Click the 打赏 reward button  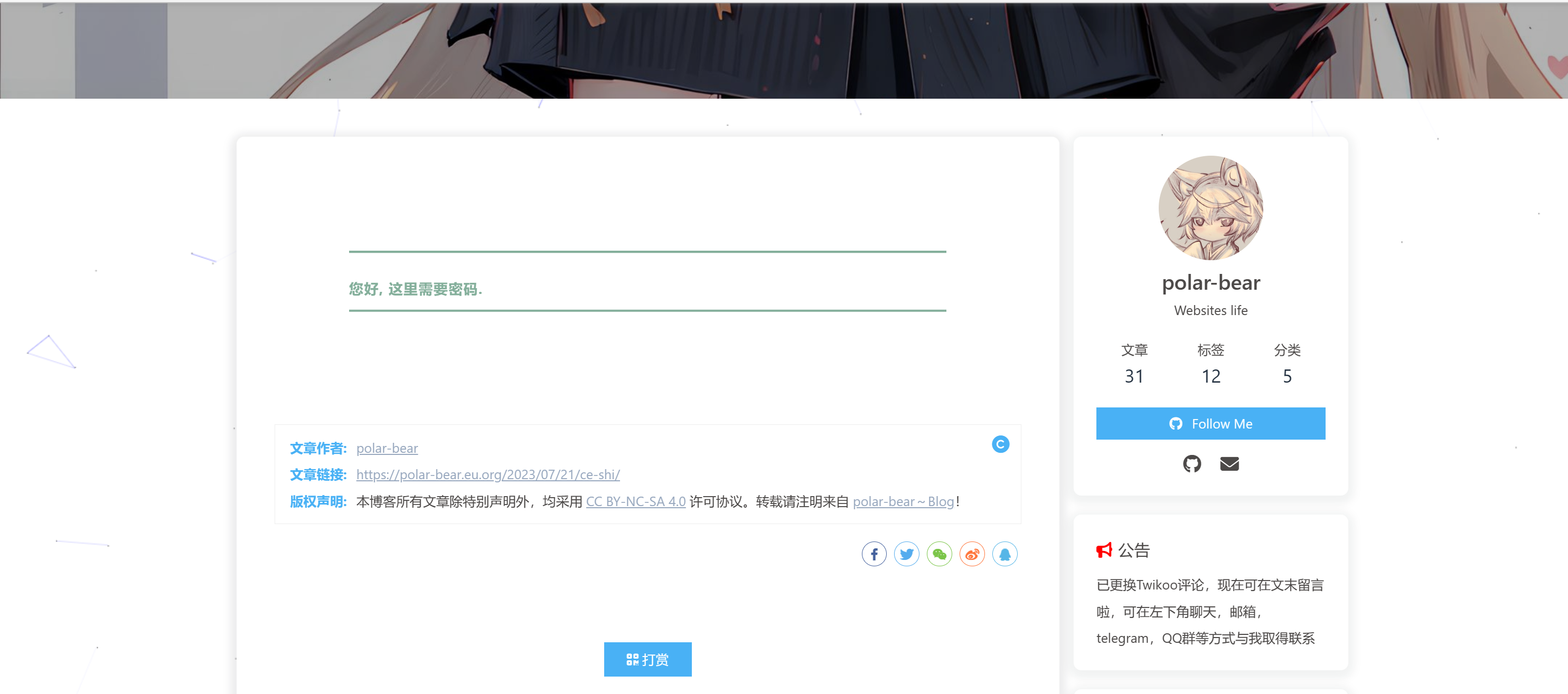tap(647, 659)
